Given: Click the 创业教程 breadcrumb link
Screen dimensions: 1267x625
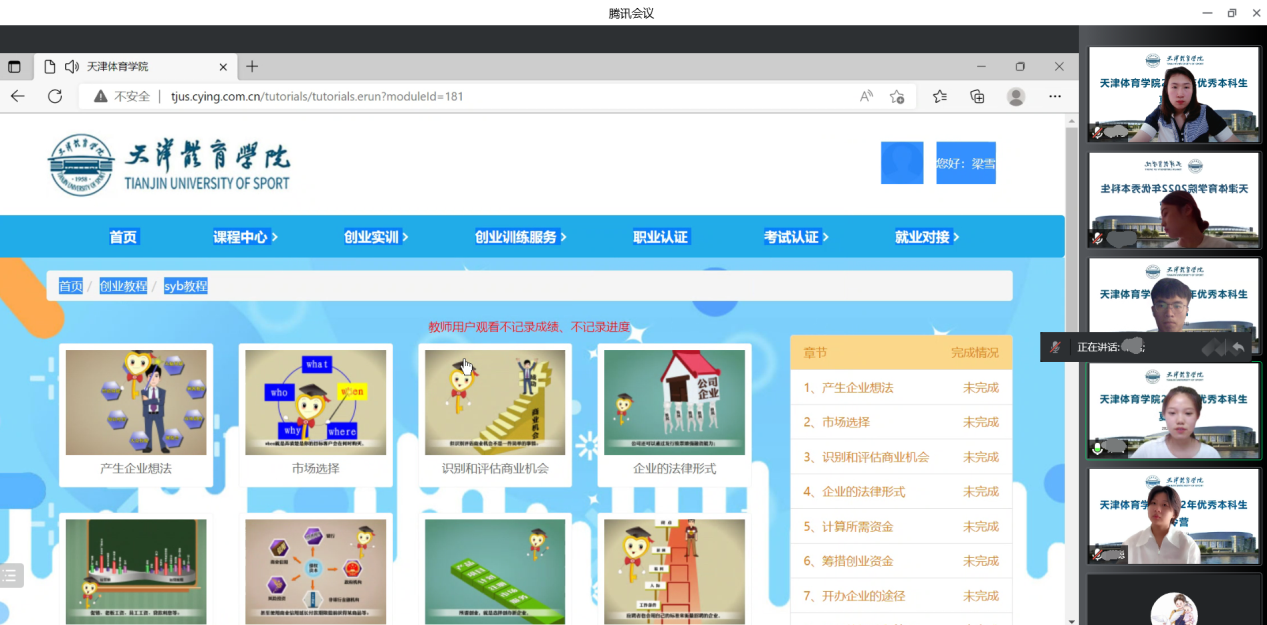Looking at the screenshot, I should pyautogui.click(x=123, y=286).
